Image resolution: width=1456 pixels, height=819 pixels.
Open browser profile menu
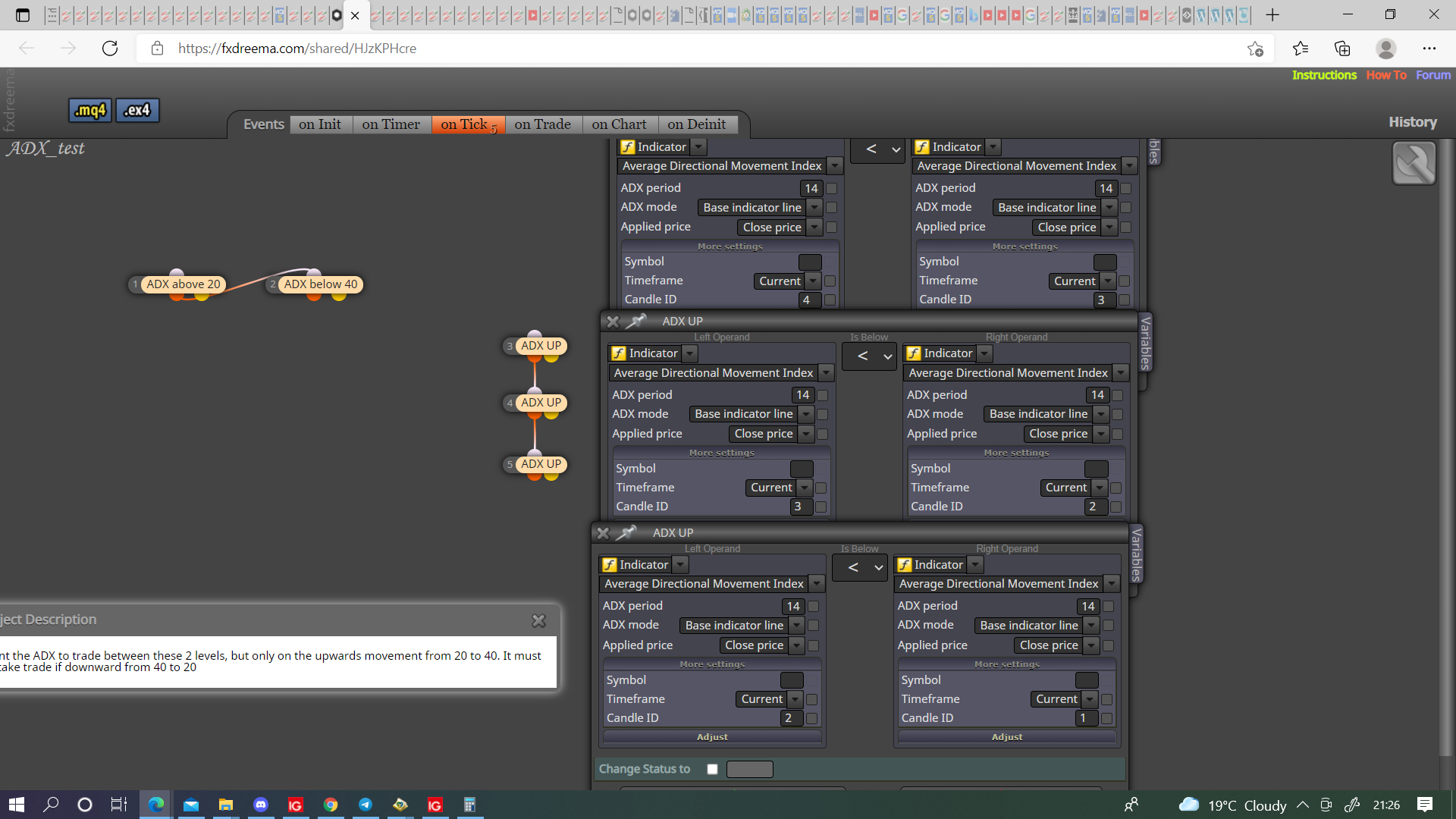tap(1386, 49)
